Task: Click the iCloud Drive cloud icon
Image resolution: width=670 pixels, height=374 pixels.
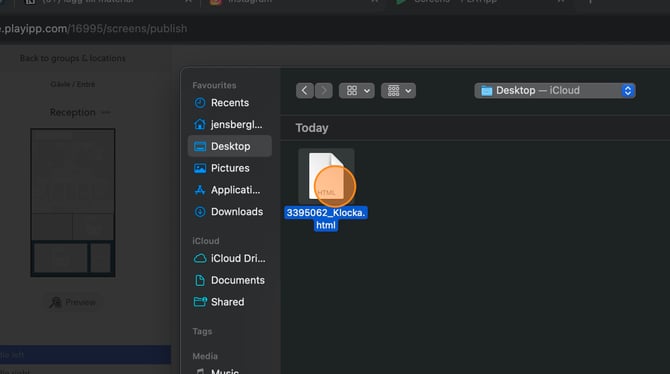Action: pyautogui.click(x=200, y=259)
